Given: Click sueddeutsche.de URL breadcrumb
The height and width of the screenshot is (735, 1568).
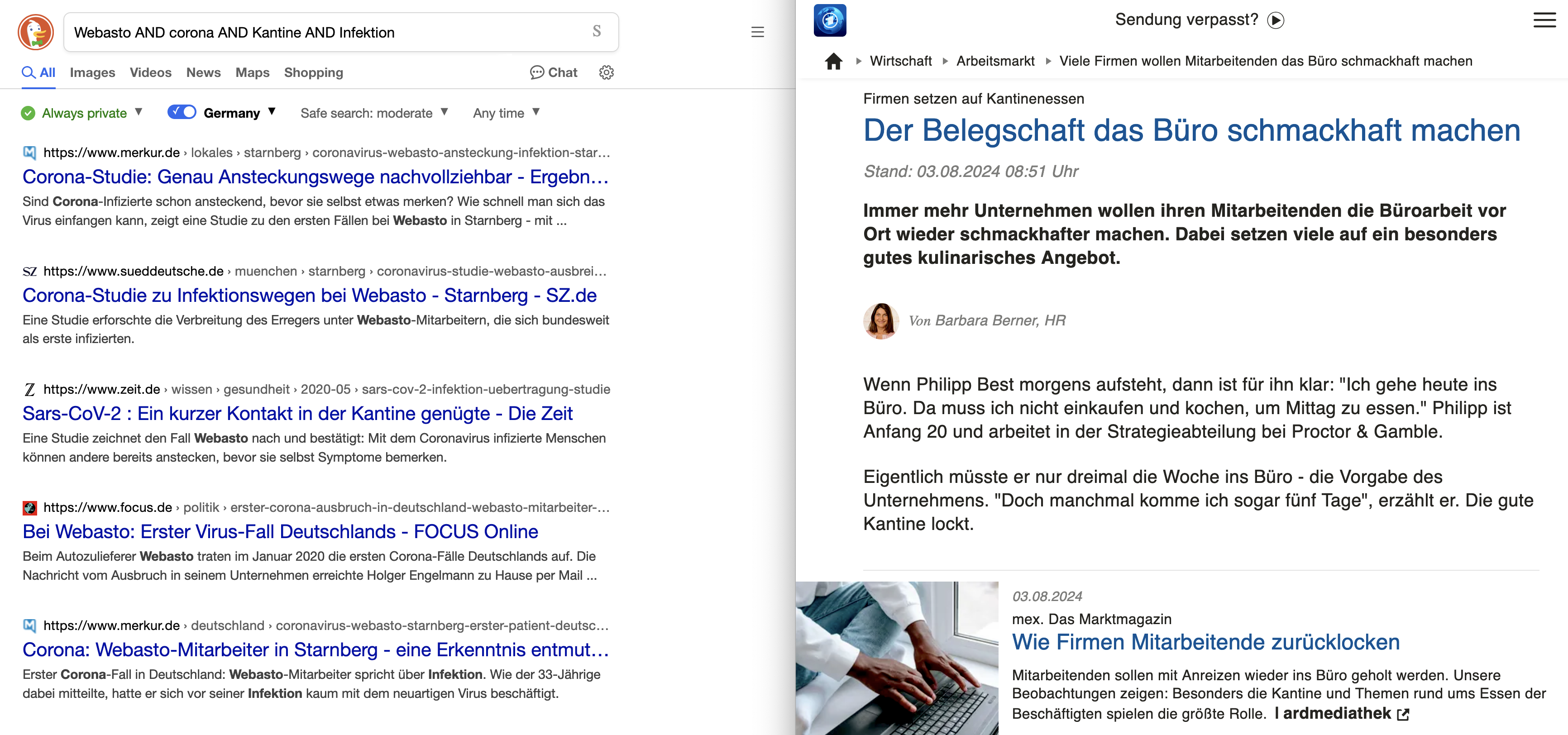Looking at the screenshot, I should tap(325, 272).
